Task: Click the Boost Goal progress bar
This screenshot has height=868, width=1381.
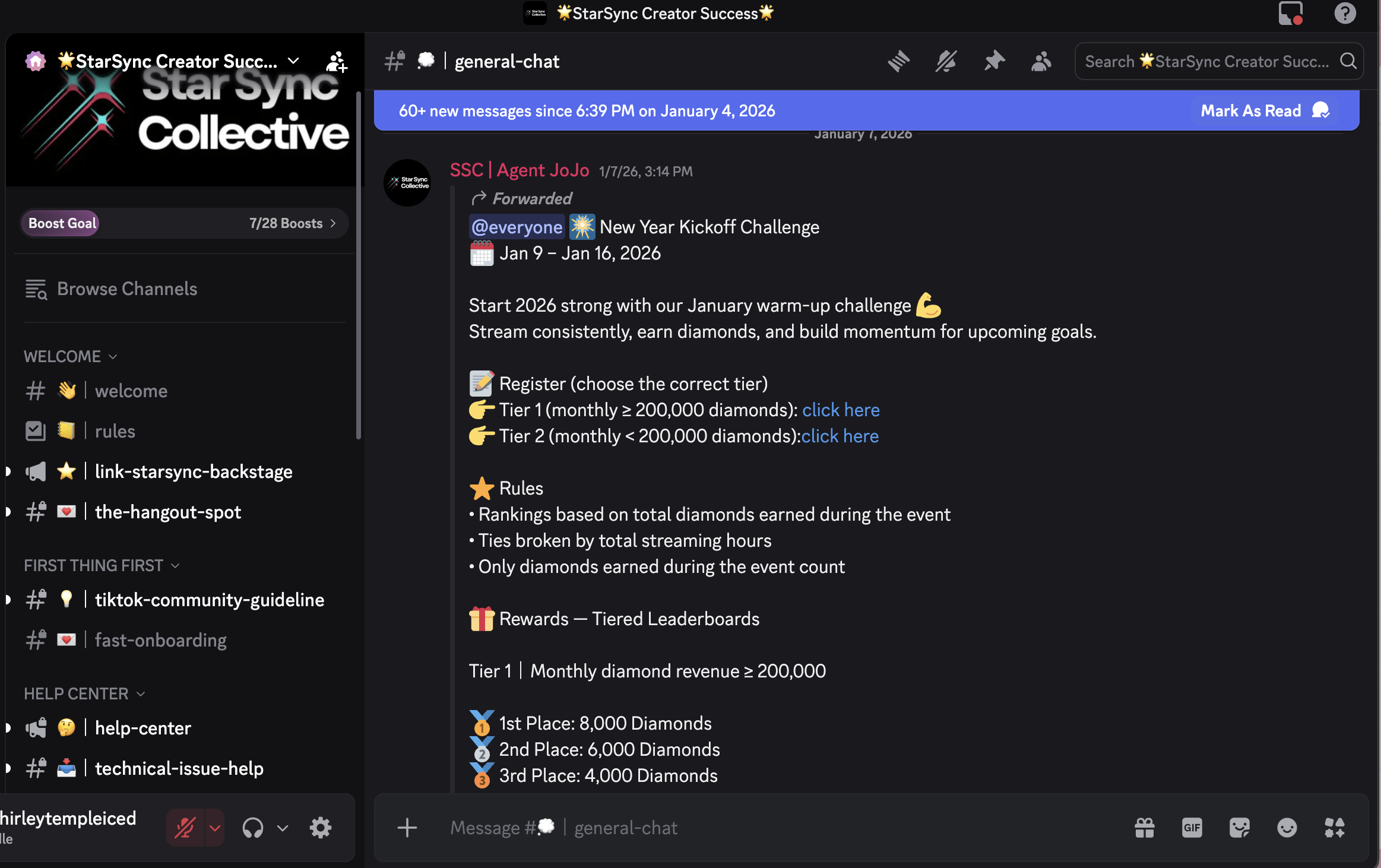Action: tap(184, 223)
